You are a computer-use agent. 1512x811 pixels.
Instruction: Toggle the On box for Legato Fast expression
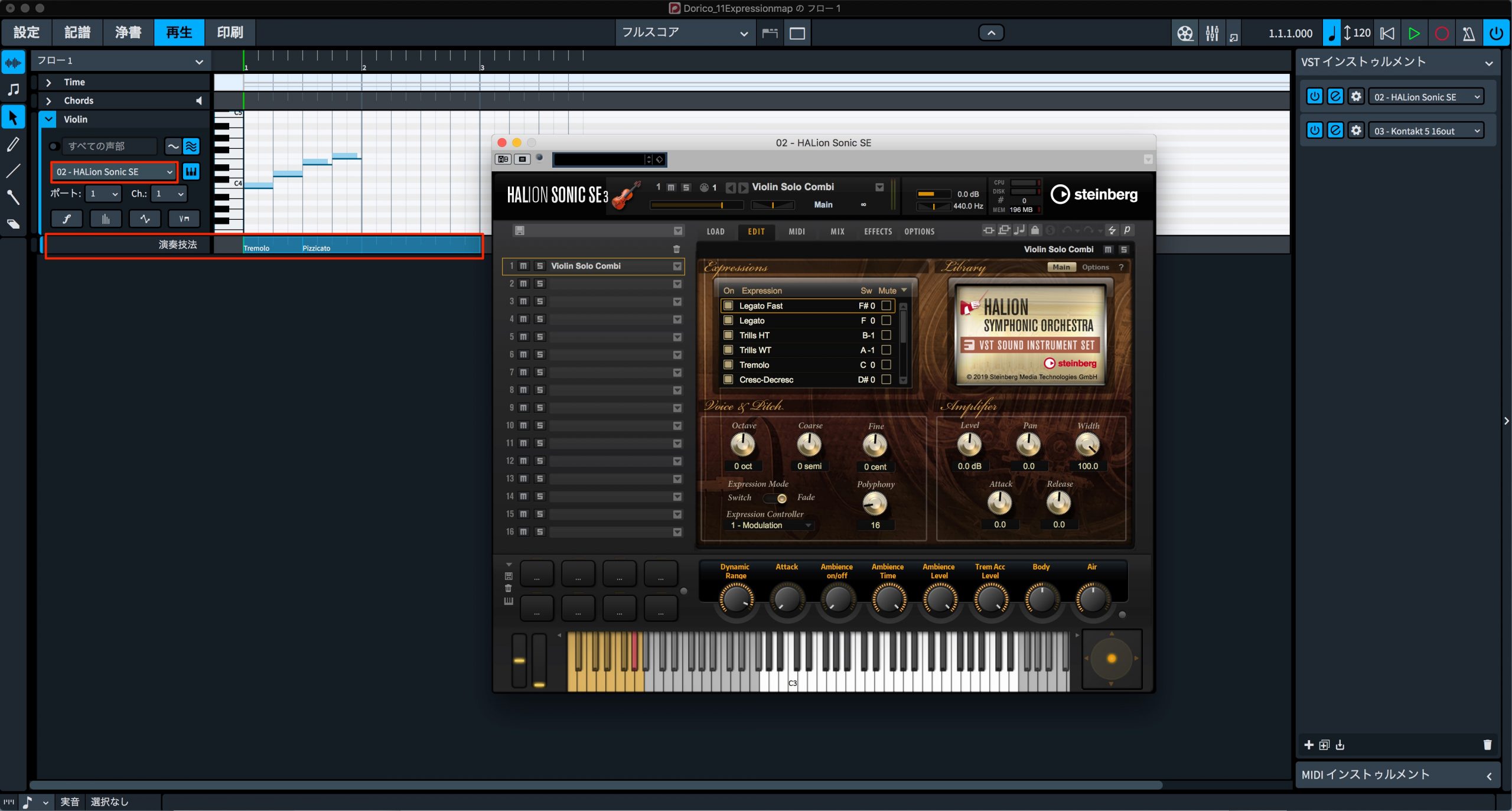(x=728, y=305)
